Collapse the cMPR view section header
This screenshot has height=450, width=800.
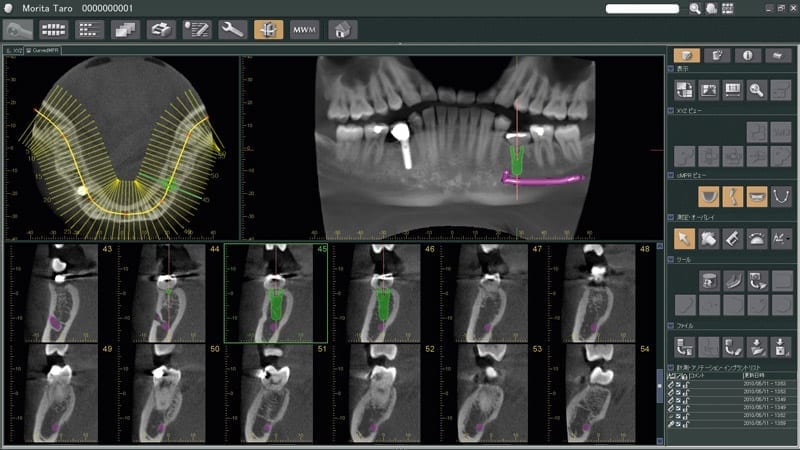(670, 174)
